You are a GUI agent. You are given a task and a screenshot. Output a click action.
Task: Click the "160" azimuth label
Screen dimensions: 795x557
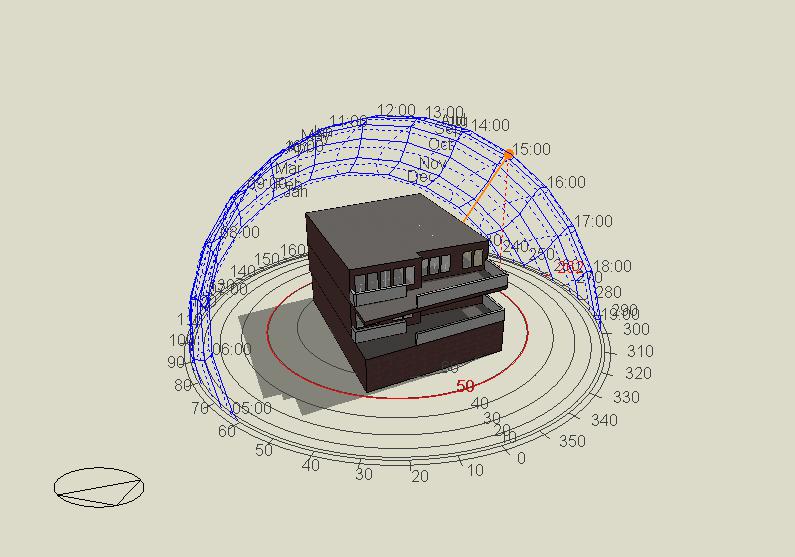click(293, 250)
